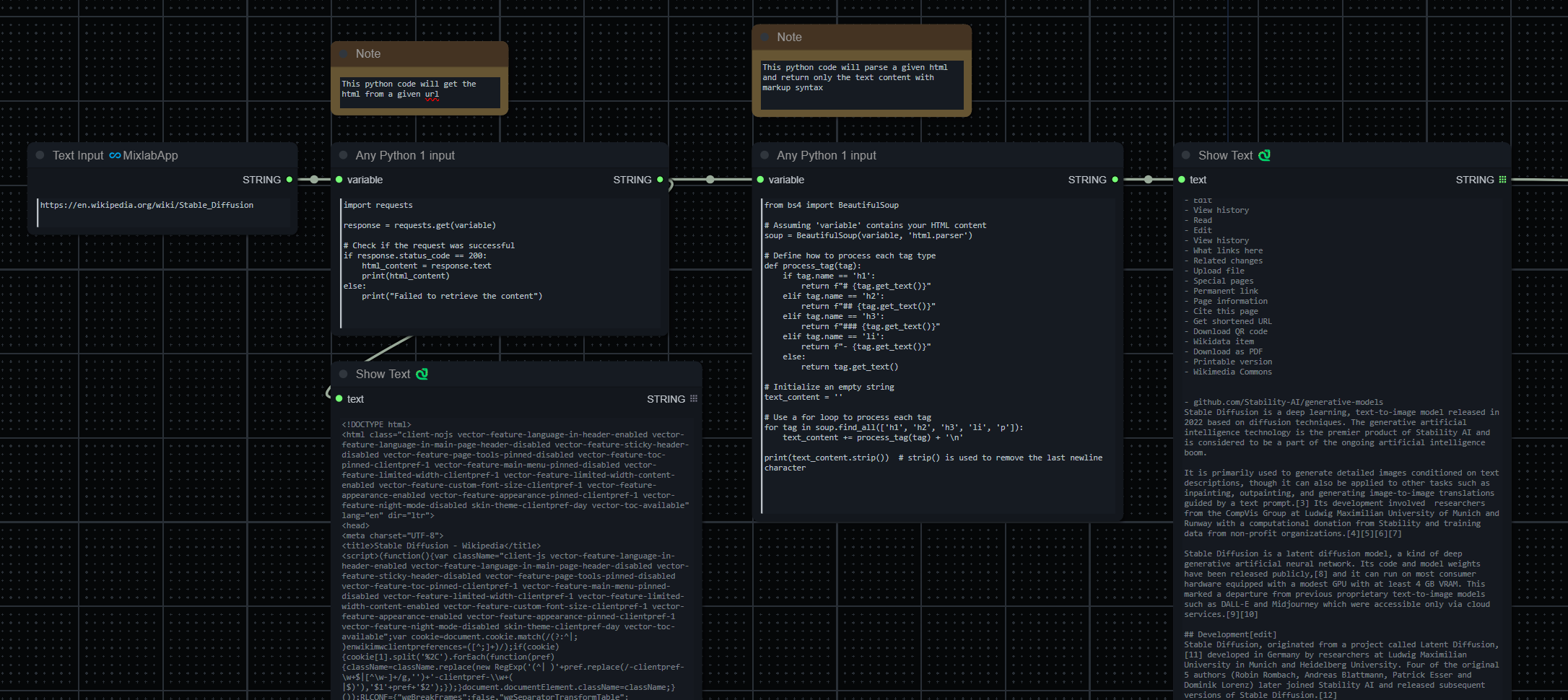Click text input port of bottom Show Text

tap(339, 398)
